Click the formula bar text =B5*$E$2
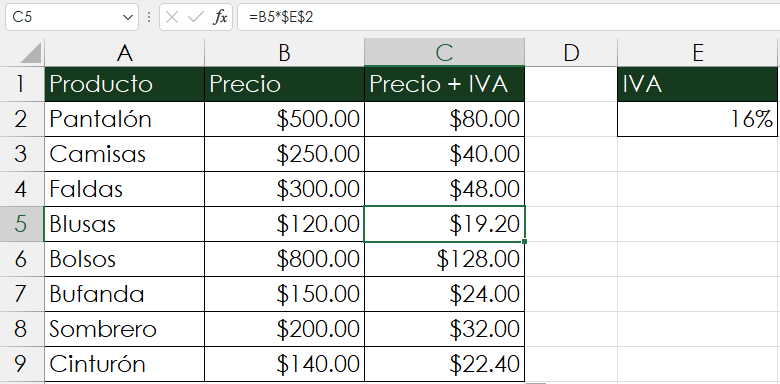780x384 pixels. (x=282, y=17)
